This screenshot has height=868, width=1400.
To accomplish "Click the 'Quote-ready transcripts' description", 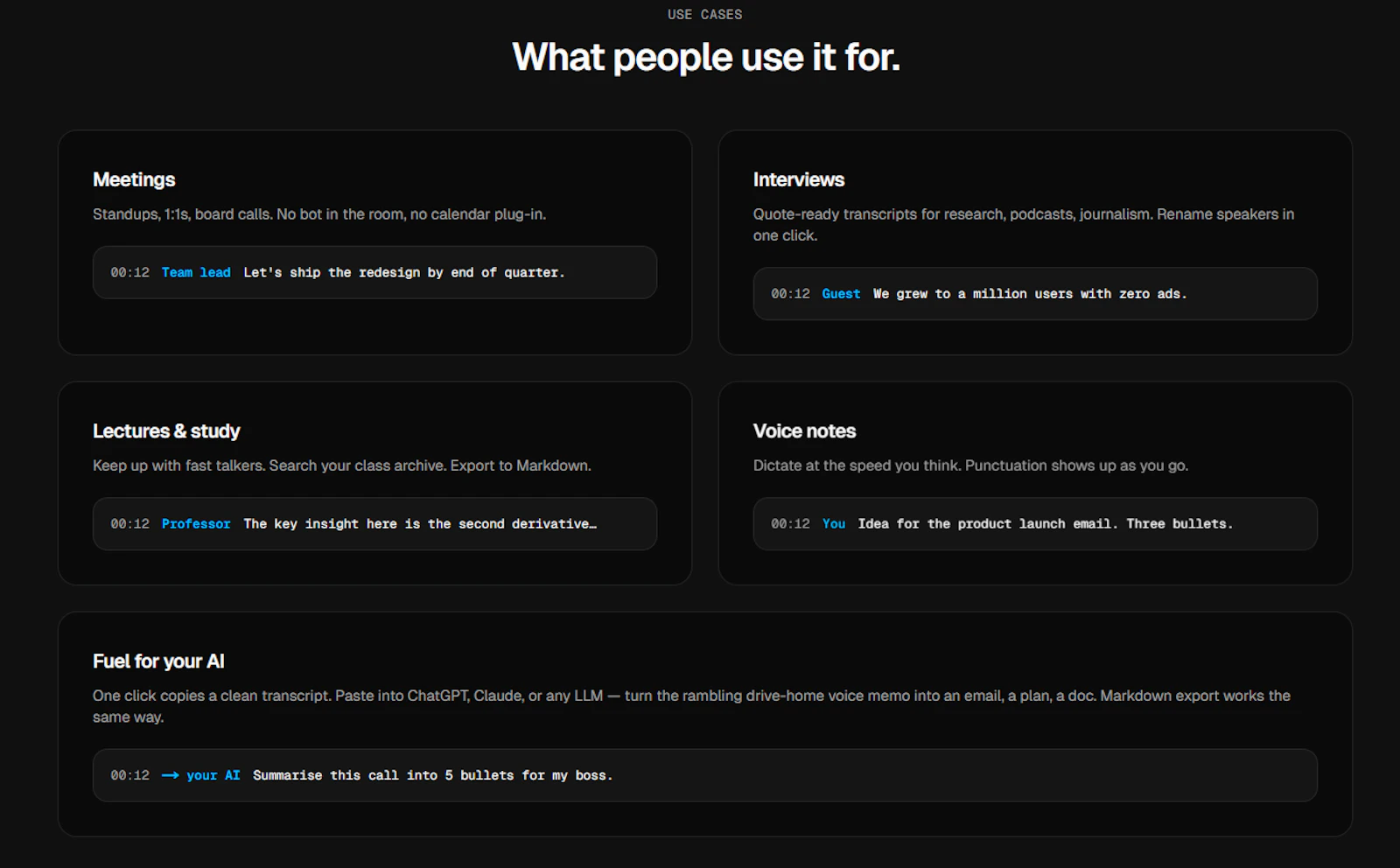I will point(1024,225).
